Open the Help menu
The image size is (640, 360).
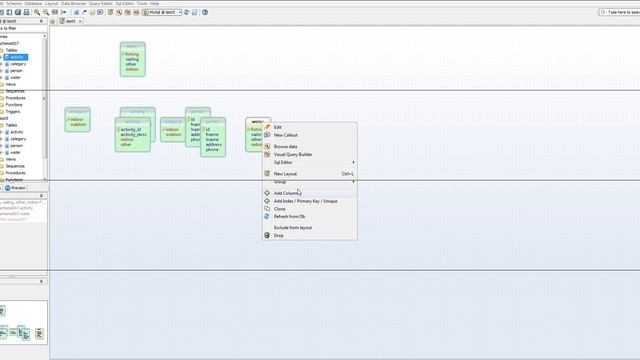(x=155, y=3)
